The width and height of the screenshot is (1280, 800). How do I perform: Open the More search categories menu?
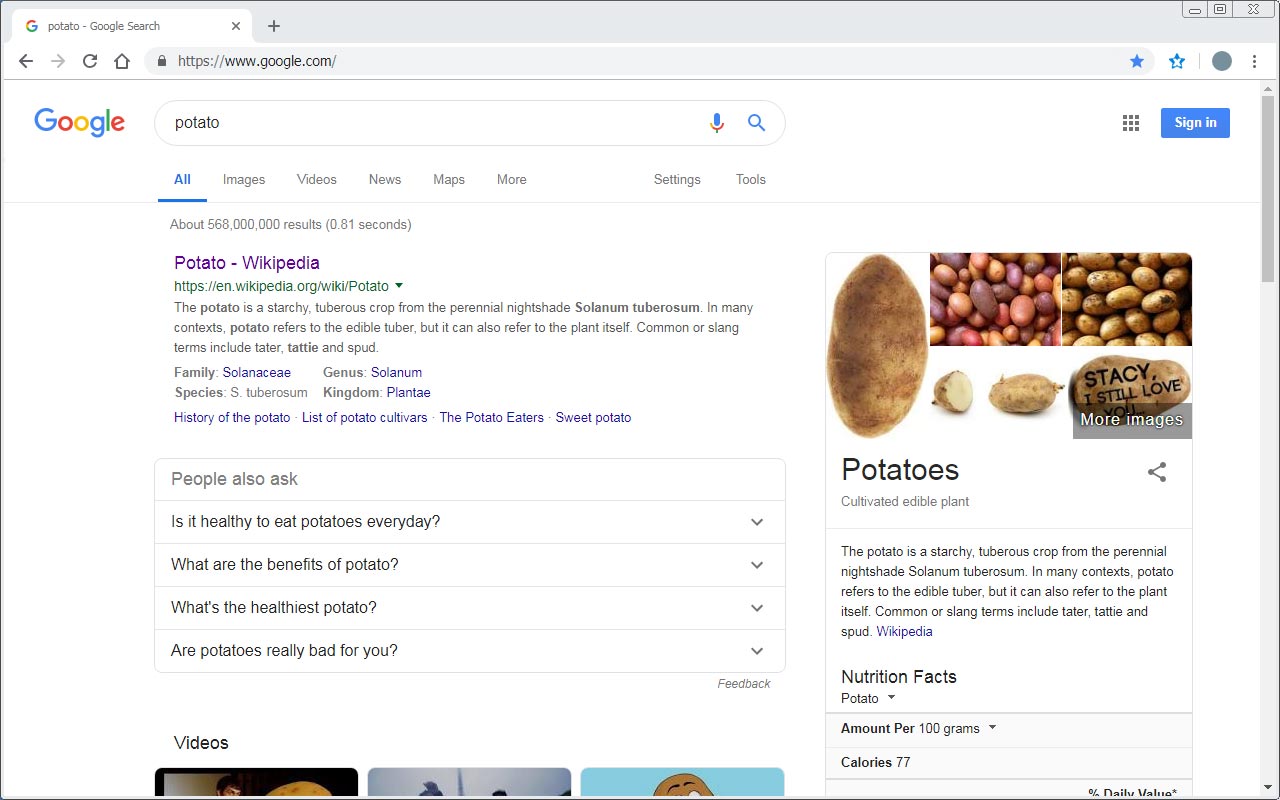512,180
